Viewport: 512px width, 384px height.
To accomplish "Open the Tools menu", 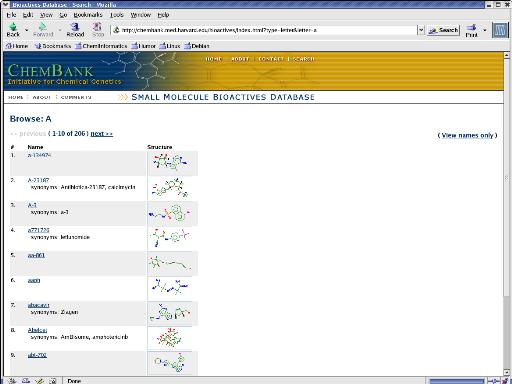I will pyautogui.click(x=117, y=15).
